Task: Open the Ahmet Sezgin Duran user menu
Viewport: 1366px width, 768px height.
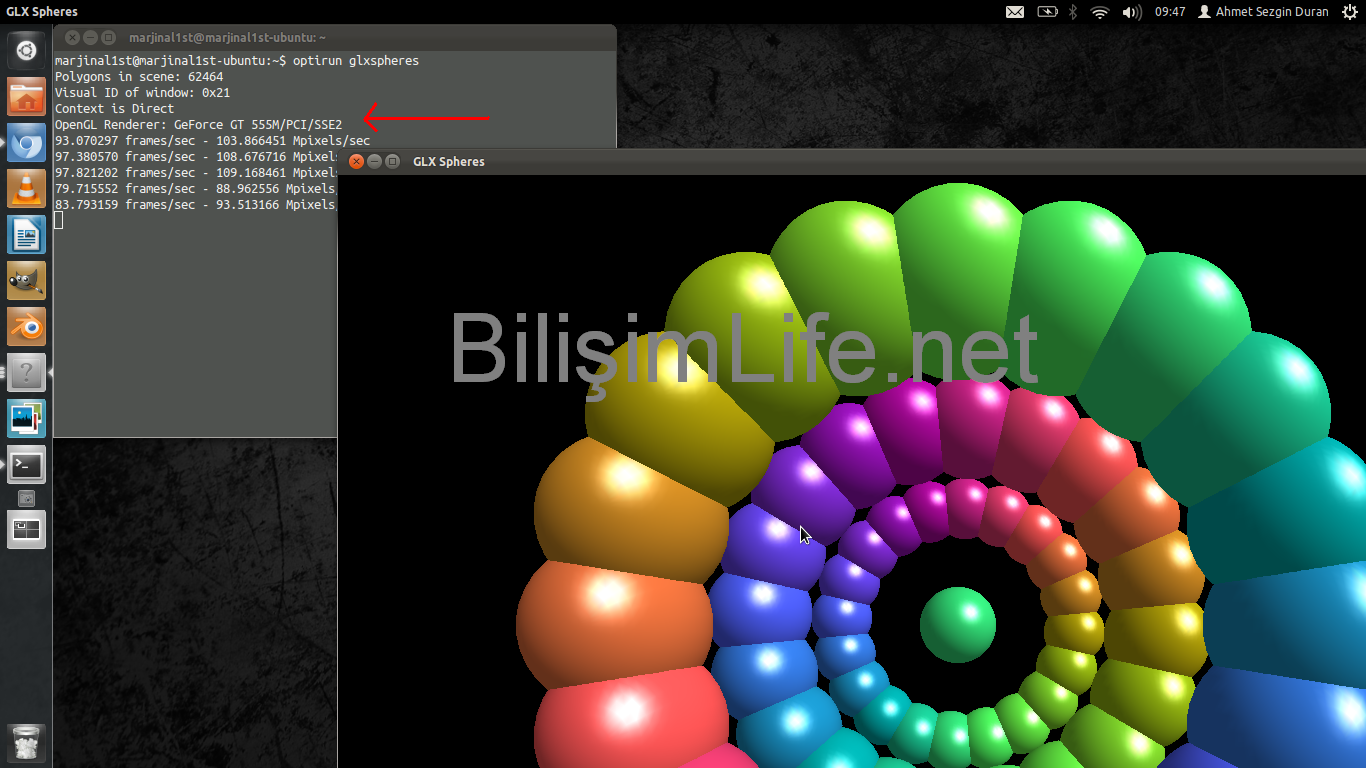Action: click(1264, 12)
